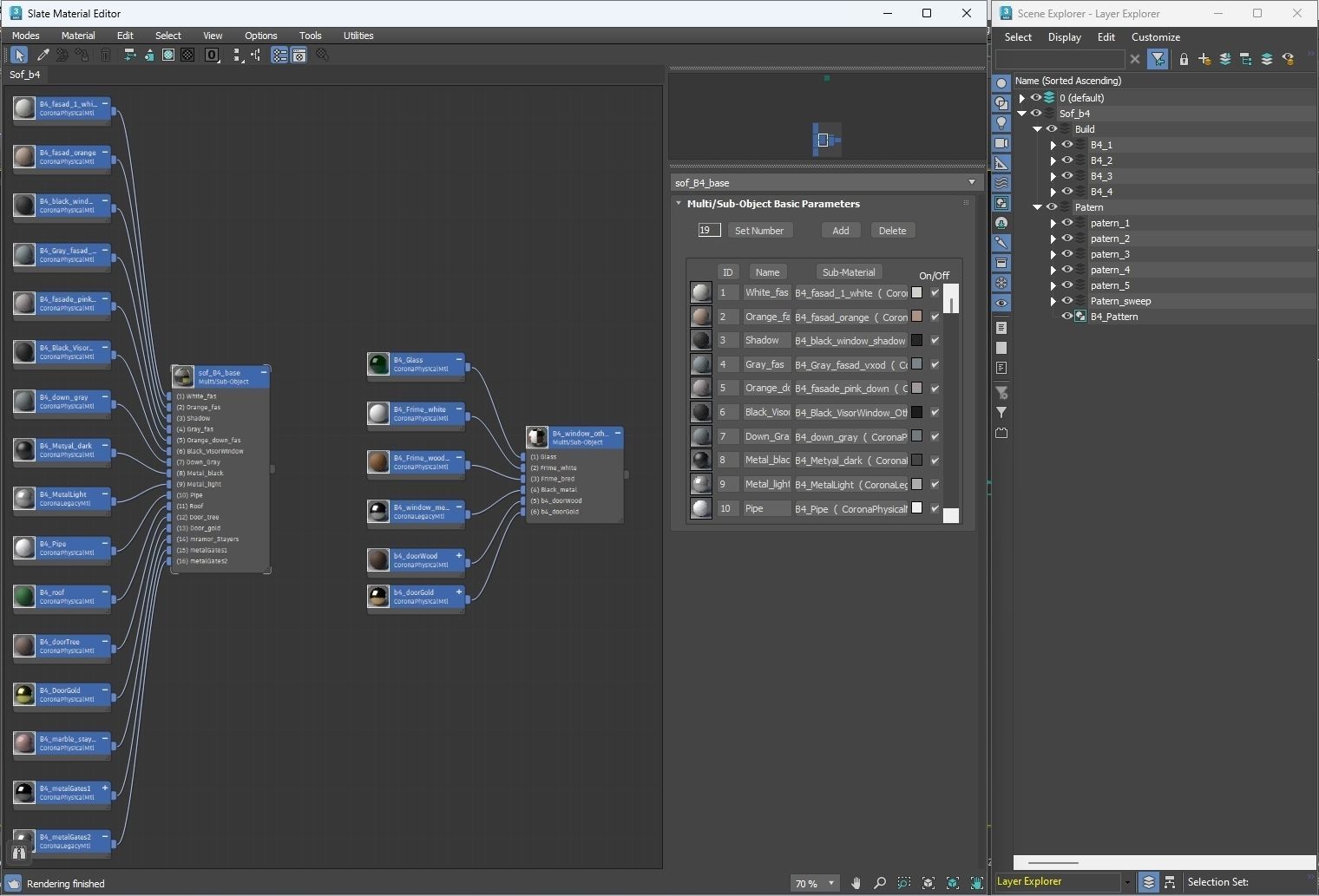Collapse Multi/Sub-Object Basic Parameters rollout
The width and height of the screenshot is (1319, 896).
pyautogui.click(x=679, y=204)
